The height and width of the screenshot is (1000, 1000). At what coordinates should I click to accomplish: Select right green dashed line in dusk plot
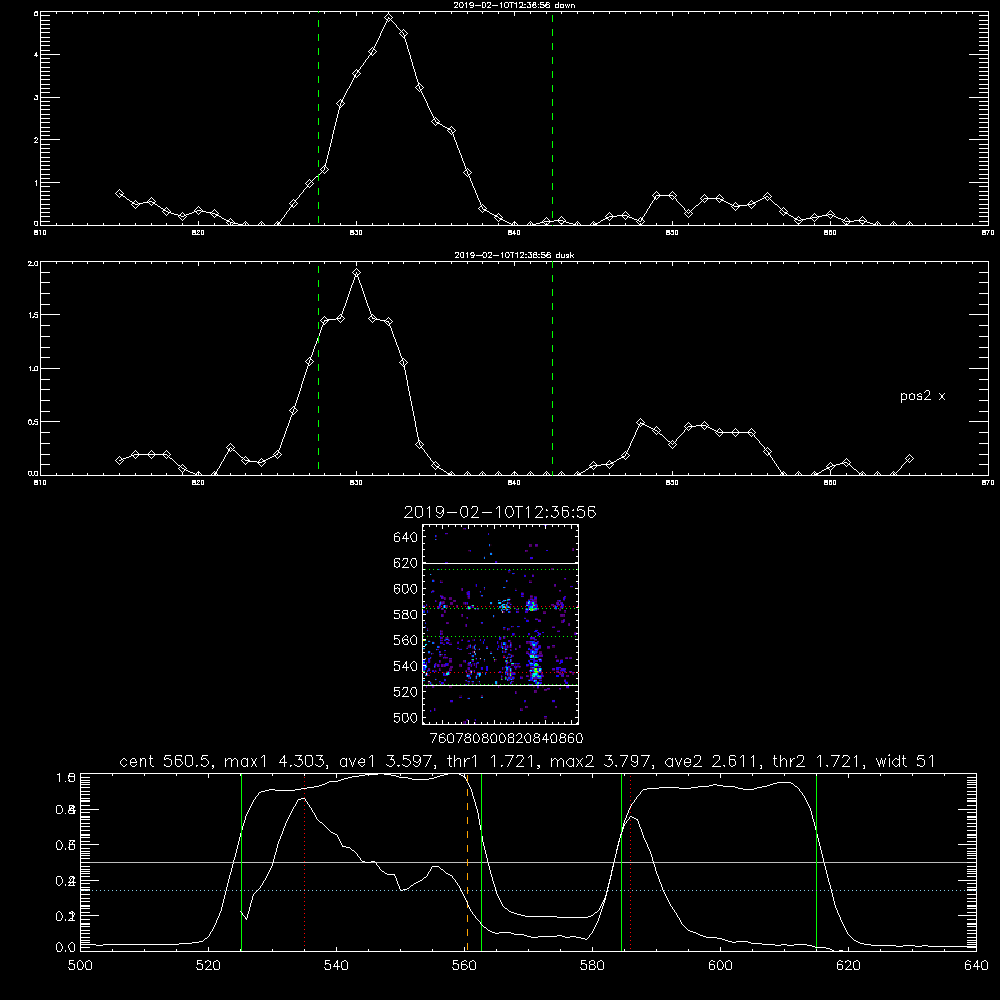pos(552,369)
